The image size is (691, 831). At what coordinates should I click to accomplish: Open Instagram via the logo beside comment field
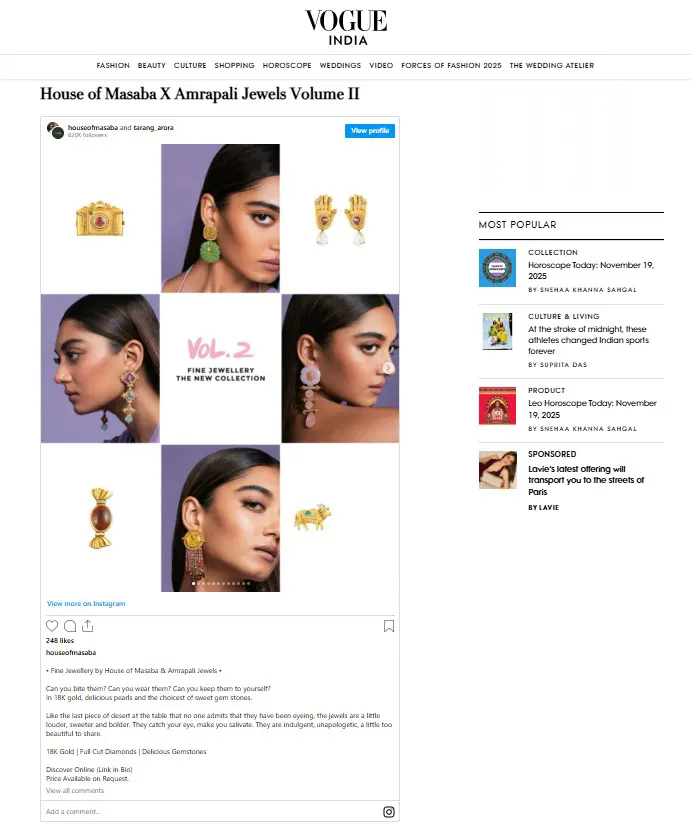coord(389,812)
